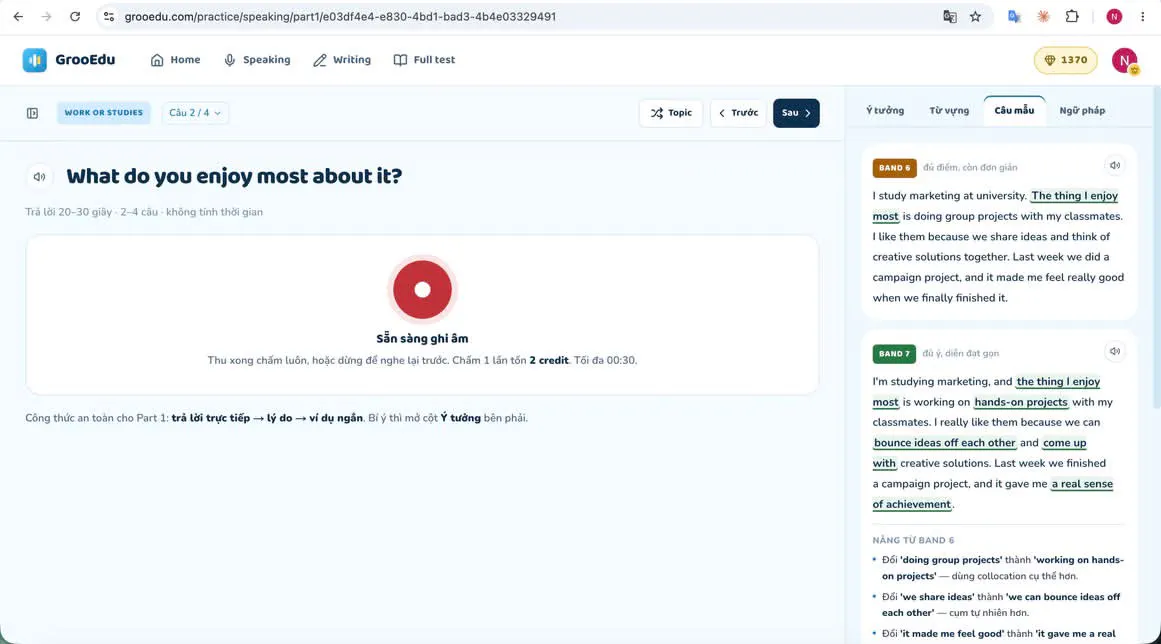Toggle the sidebar panel icon
The width and height of the screenshot is (1161, 644).
tap(33, 113)
